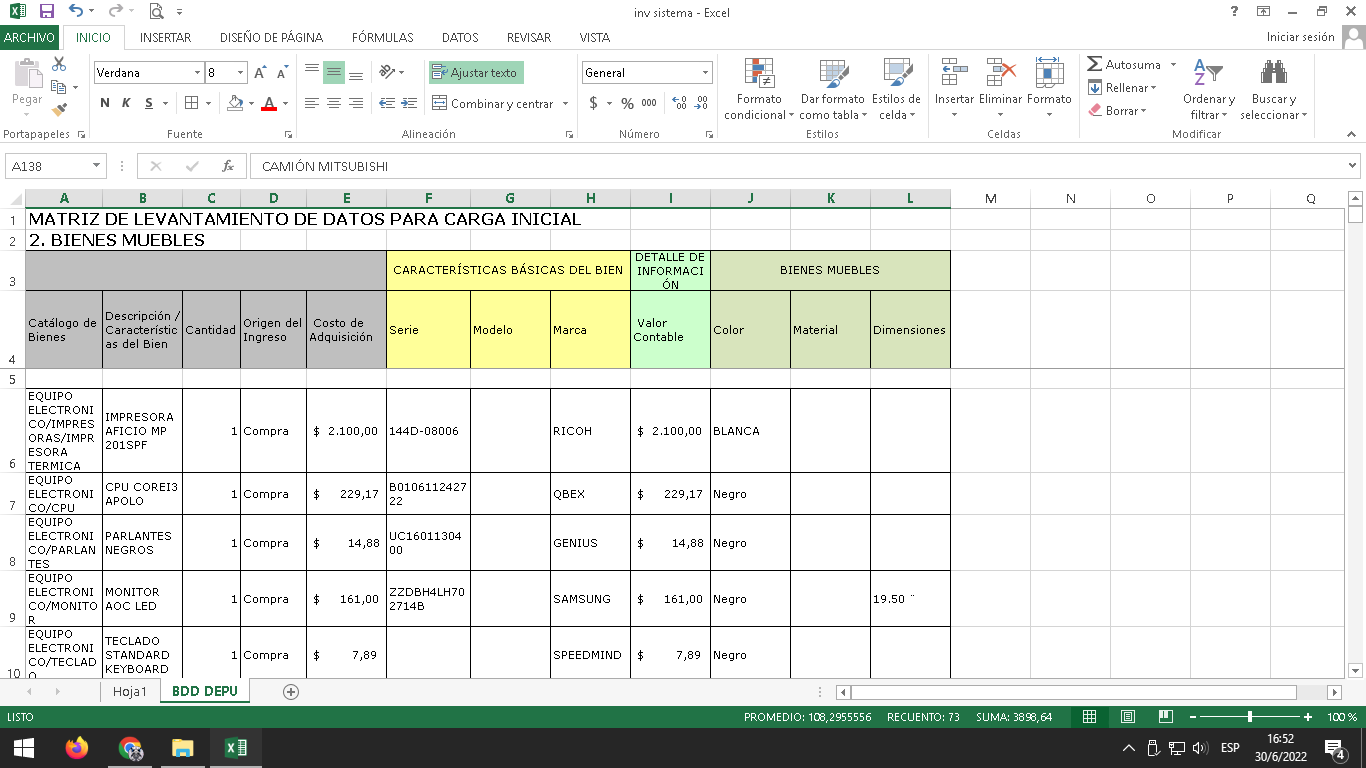Click the Buscar y seleccionar binoculars

[1273, 73]
